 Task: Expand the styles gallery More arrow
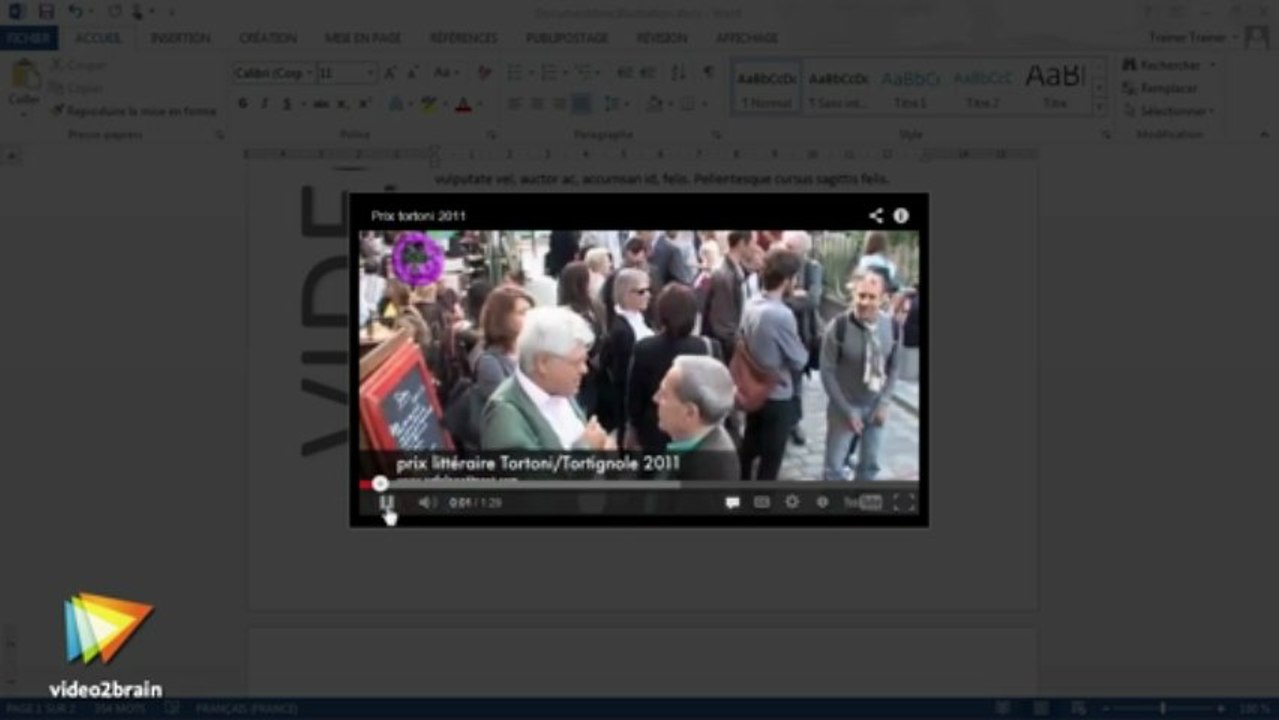coord(1100,106)
